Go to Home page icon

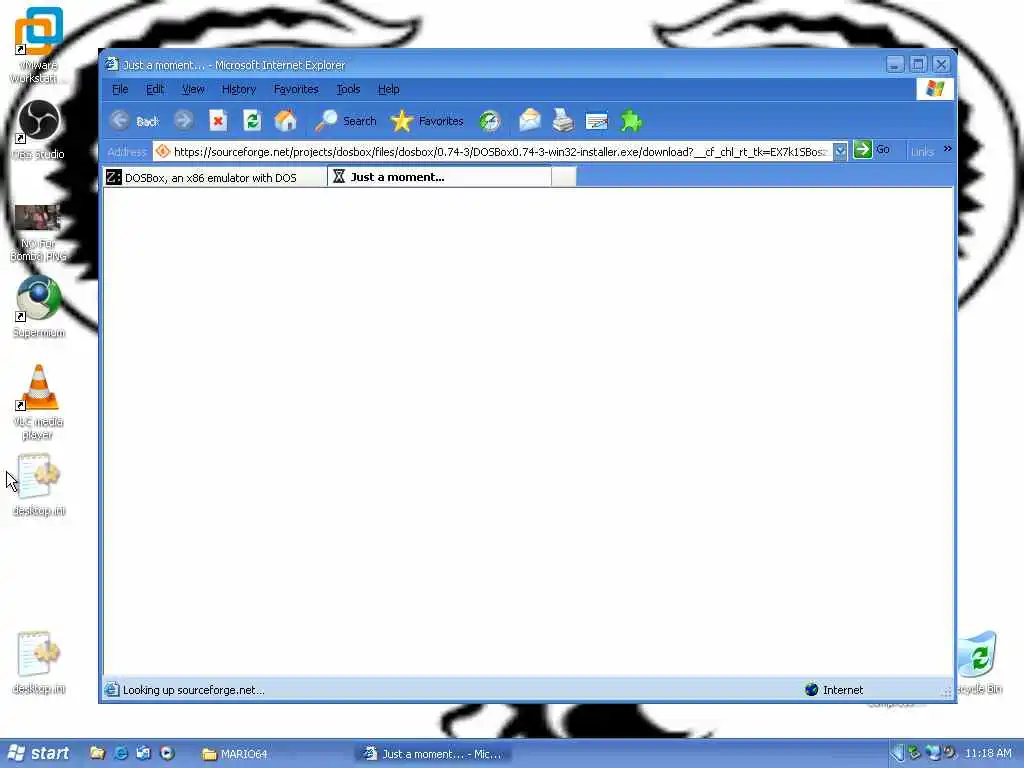(x=285, y=121)
